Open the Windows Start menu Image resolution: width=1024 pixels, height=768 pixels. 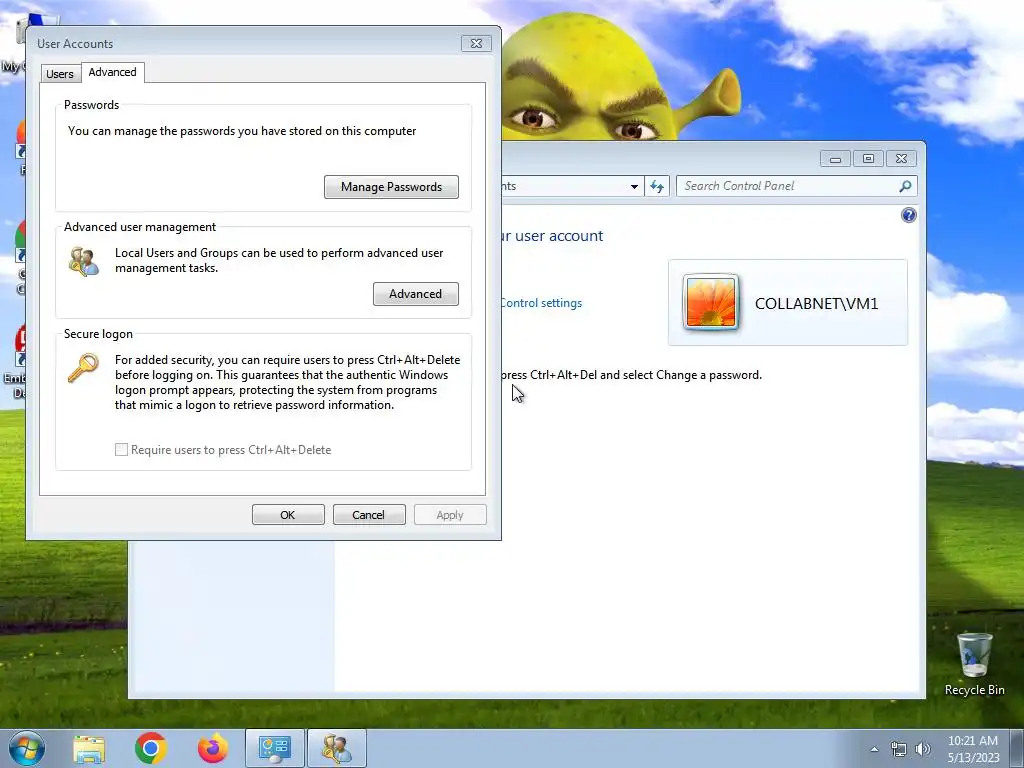point(26,748)
